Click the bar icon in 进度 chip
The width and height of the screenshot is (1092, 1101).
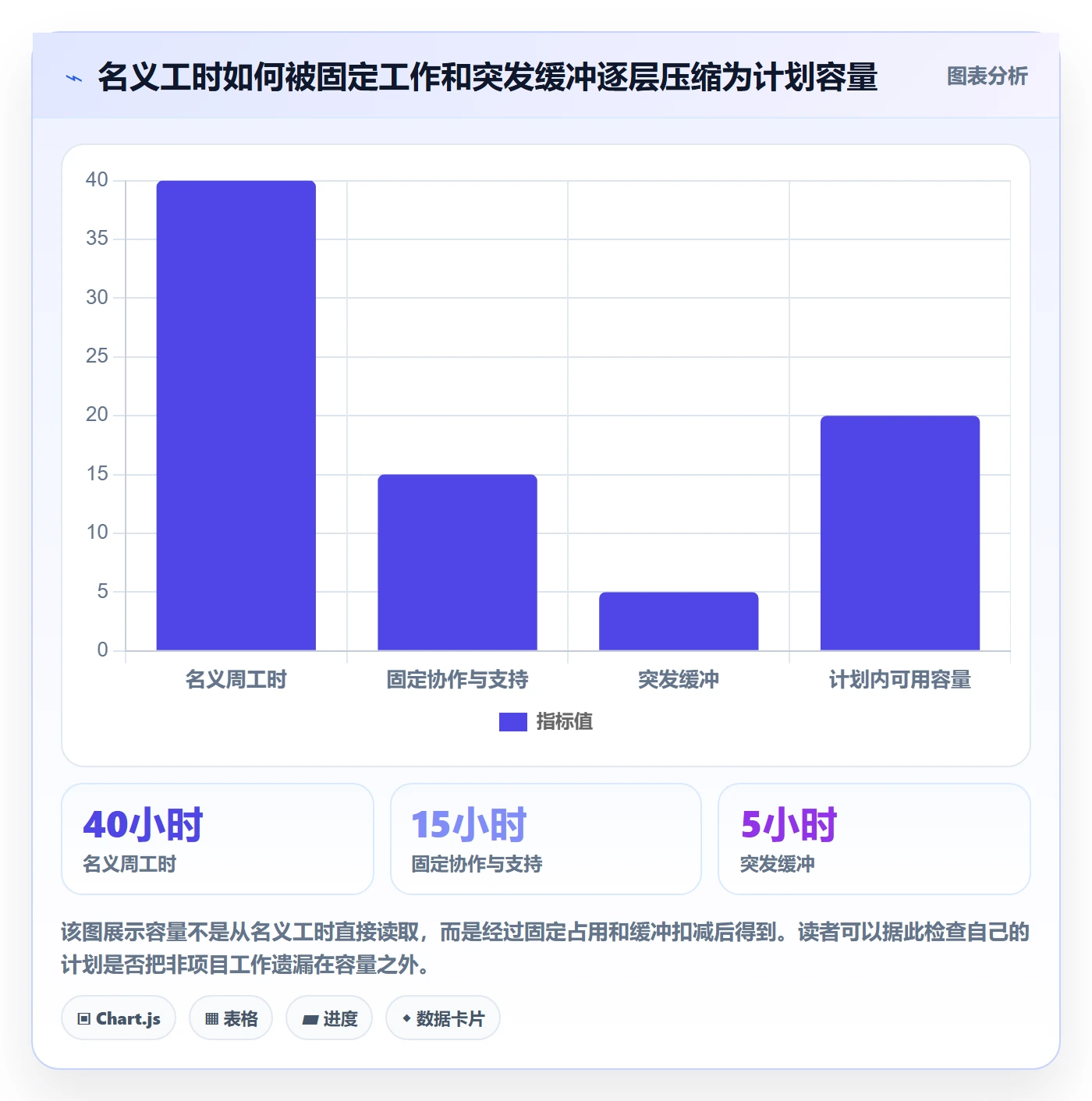(310, 1019)
